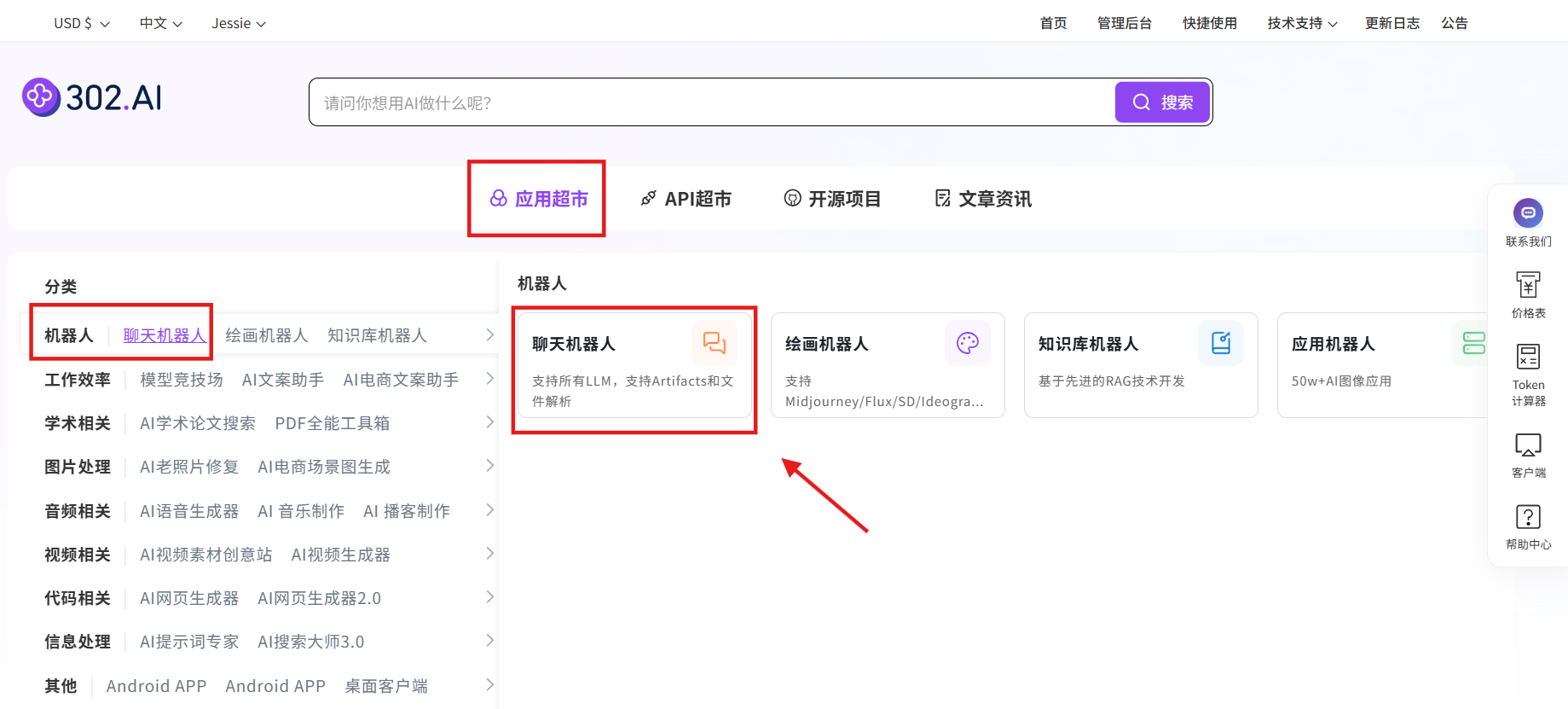1568x709 pixels.
Task: Open the AI语音生成器 link
Action: [189, 511]
